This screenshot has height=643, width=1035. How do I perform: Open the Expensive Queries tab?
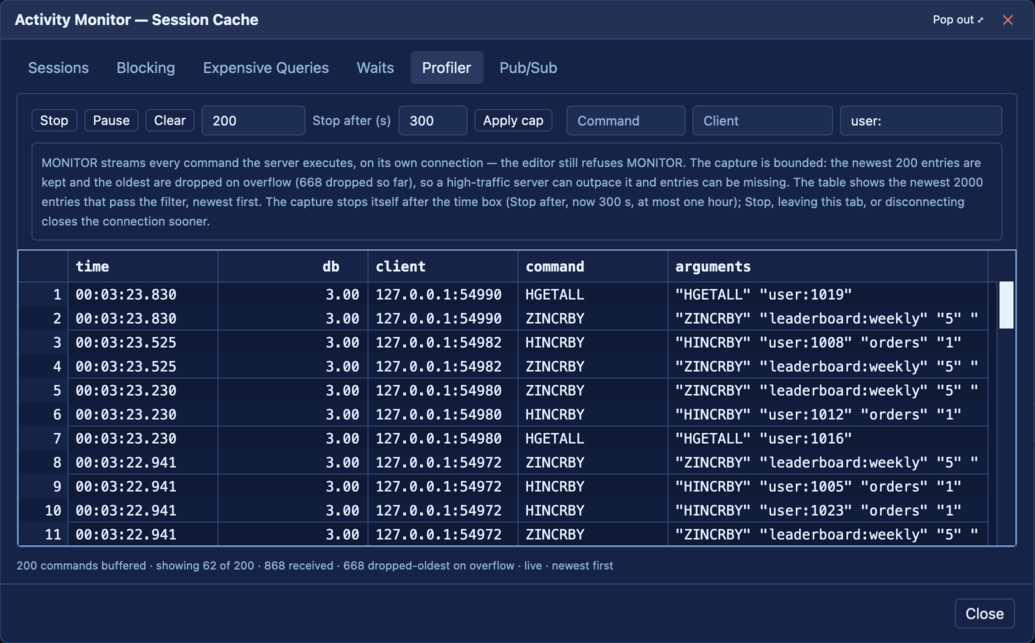pos(265,68)
